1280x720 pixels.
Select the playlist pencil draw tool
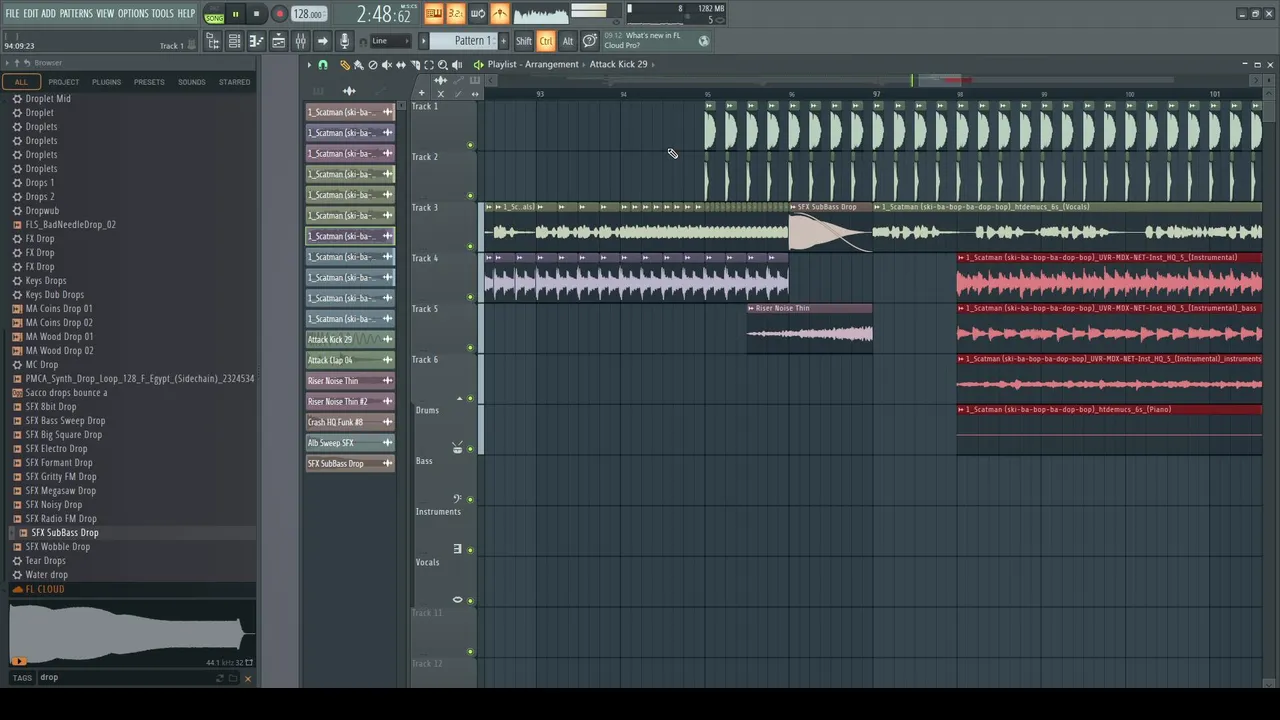pos(344,65)
